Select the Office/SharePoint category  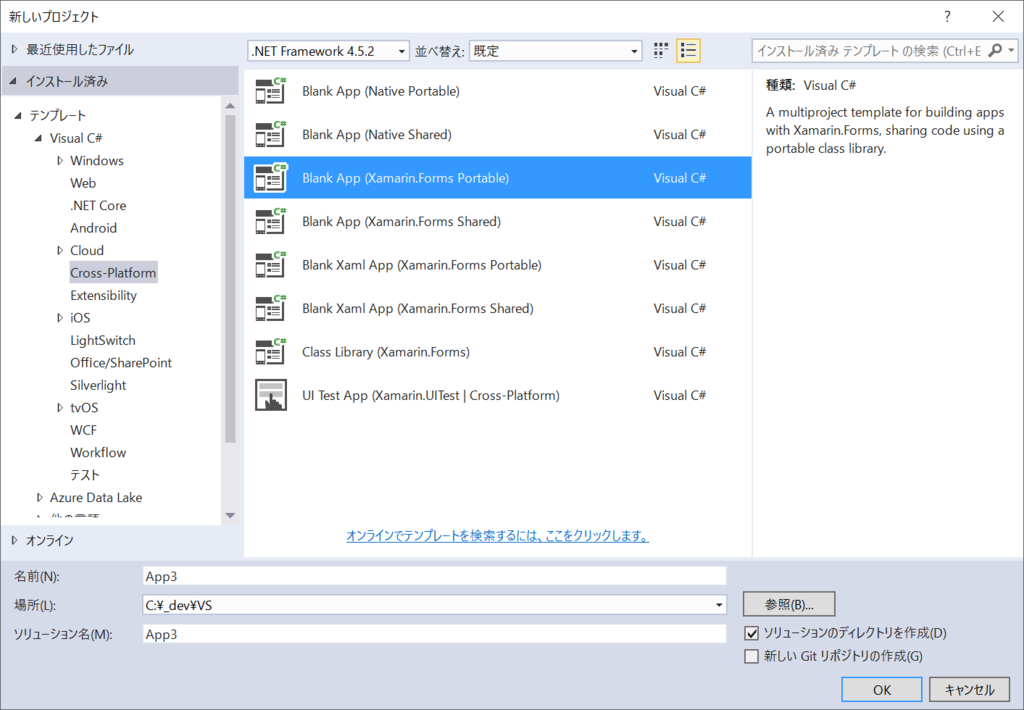point(121,363)
